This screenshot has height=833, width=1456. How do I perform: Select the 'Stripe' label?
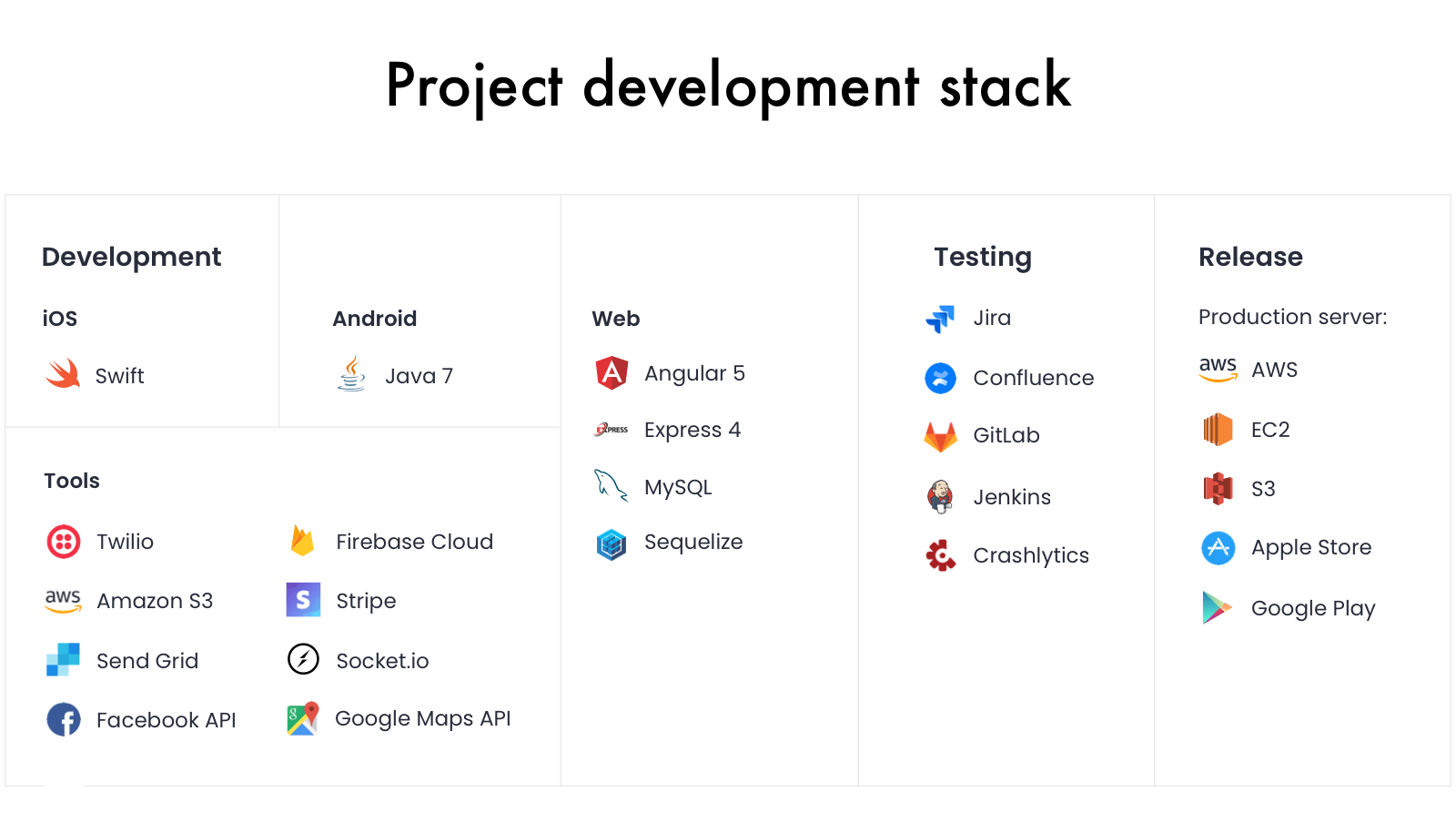coord(366,602)
